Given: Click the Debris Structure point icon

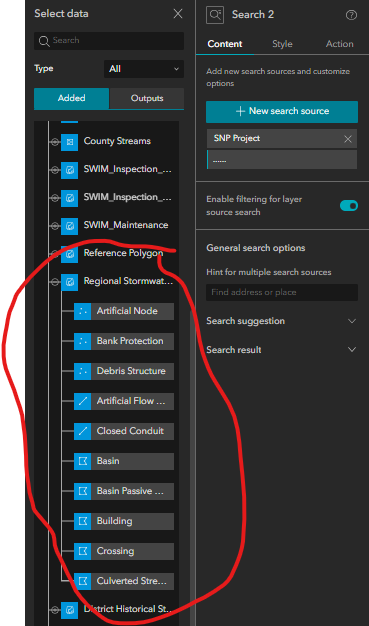Looking at the screenshot, I should point(83,371).
